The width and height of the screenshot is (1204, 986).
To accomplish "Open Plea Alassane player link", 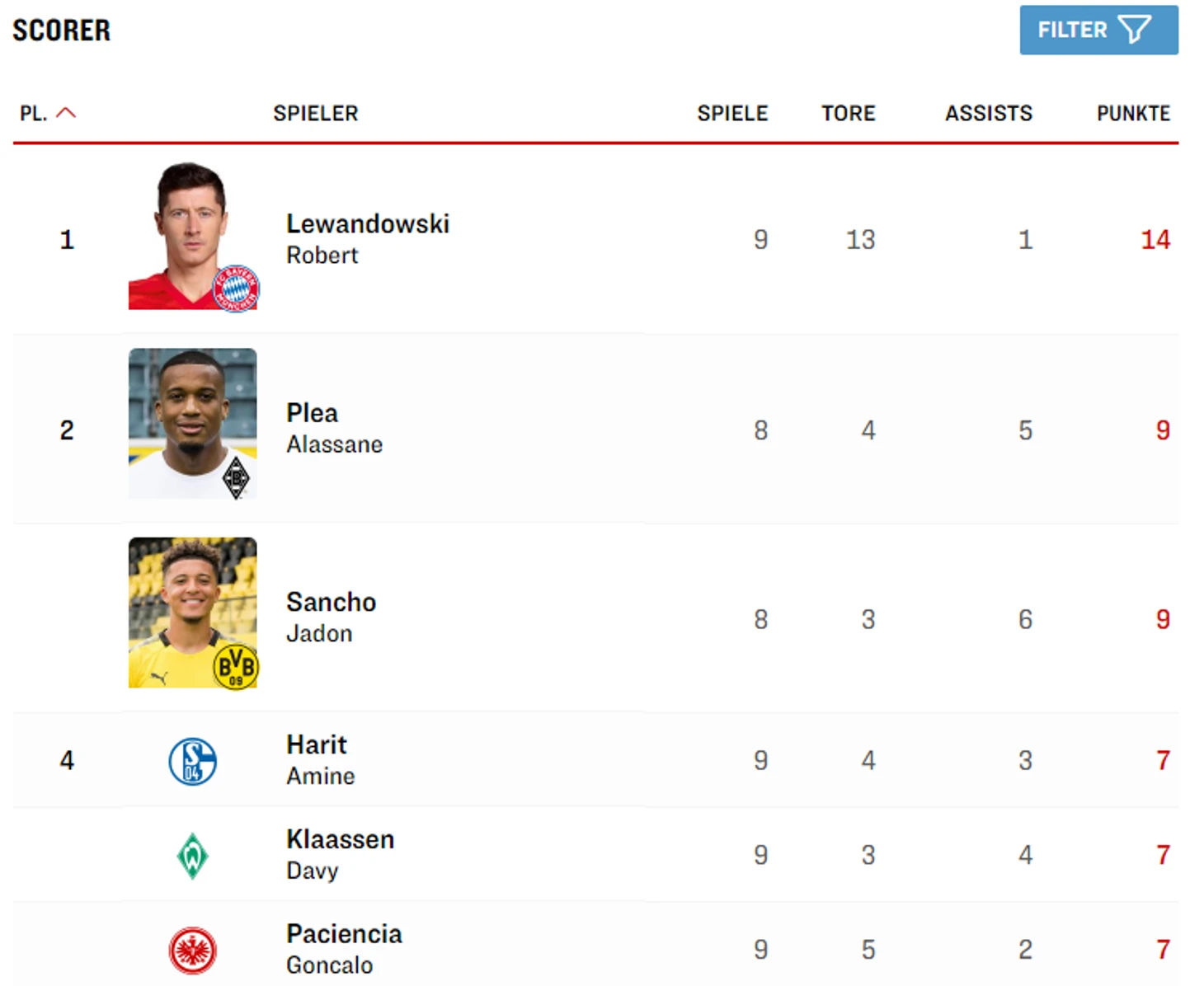I will [x=334, y=428].
